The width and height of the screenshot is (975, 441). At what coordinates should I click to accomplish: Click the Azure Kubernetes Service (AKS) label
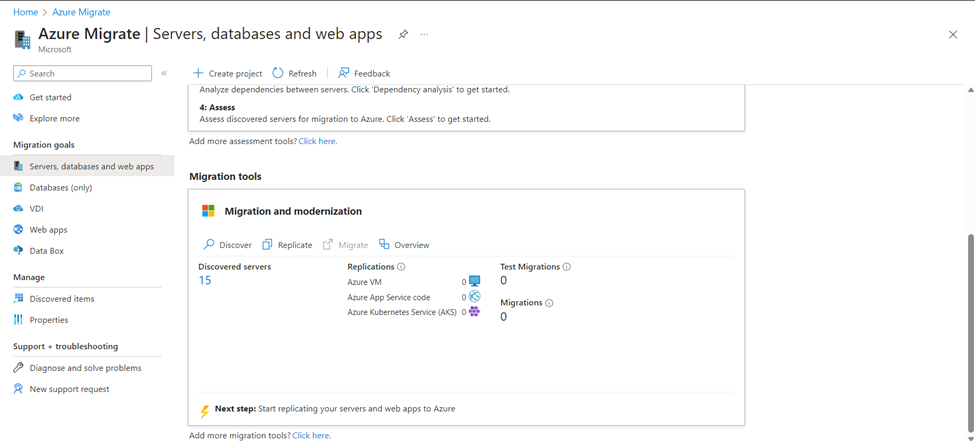tap(404, 312)
